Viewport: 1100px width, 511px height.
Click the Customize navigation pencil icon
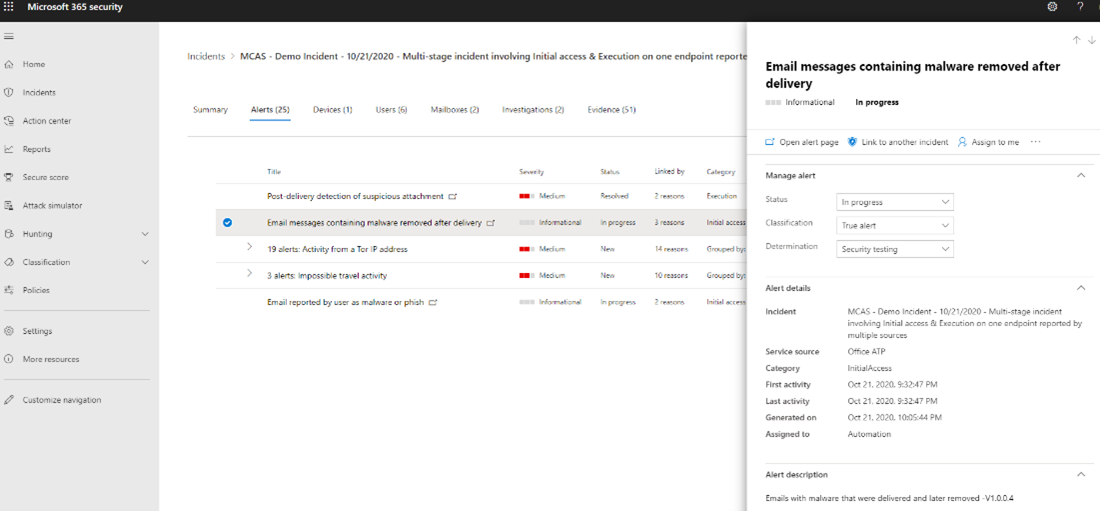pyautogui.click(x=9, y=400)
